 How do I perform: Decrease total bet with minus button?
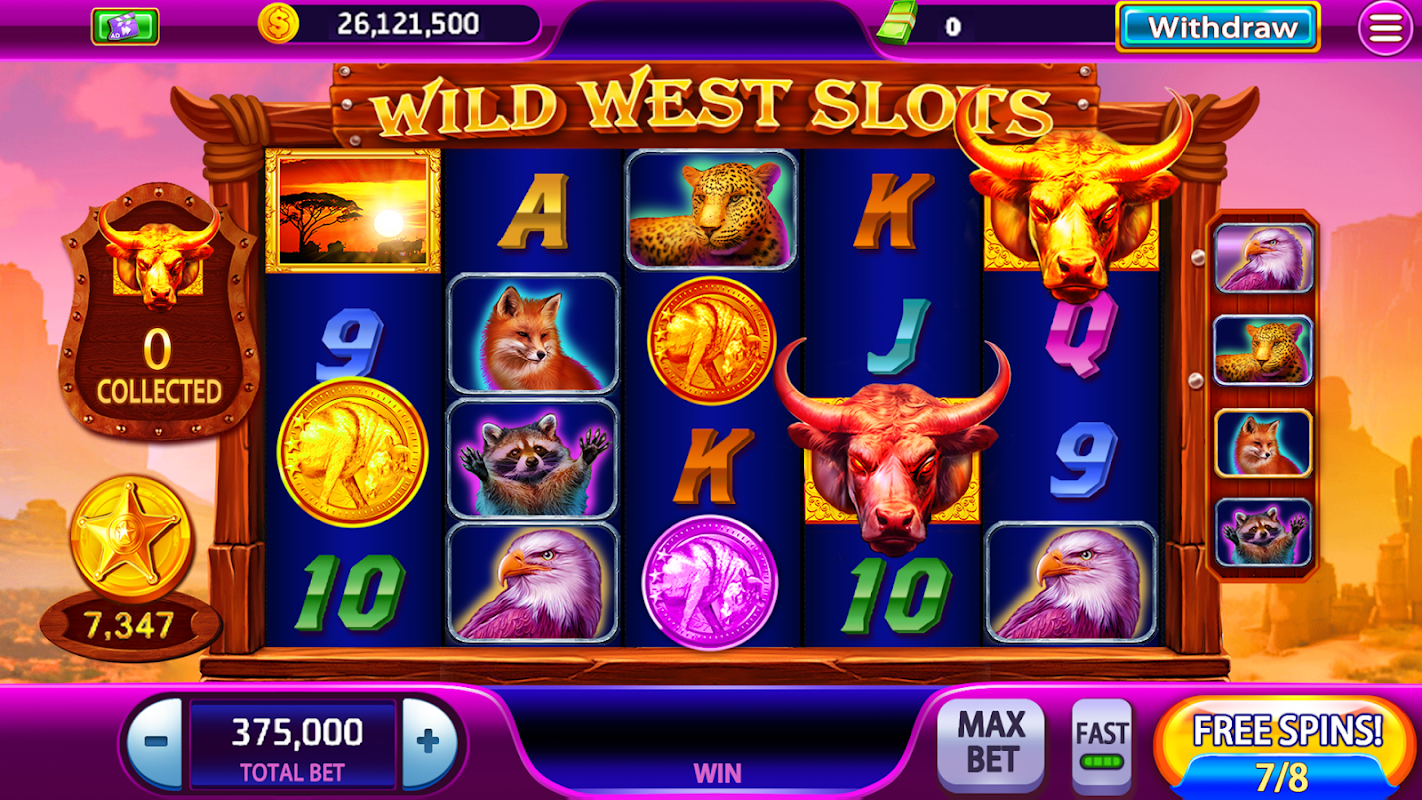[x=155, y=742]
